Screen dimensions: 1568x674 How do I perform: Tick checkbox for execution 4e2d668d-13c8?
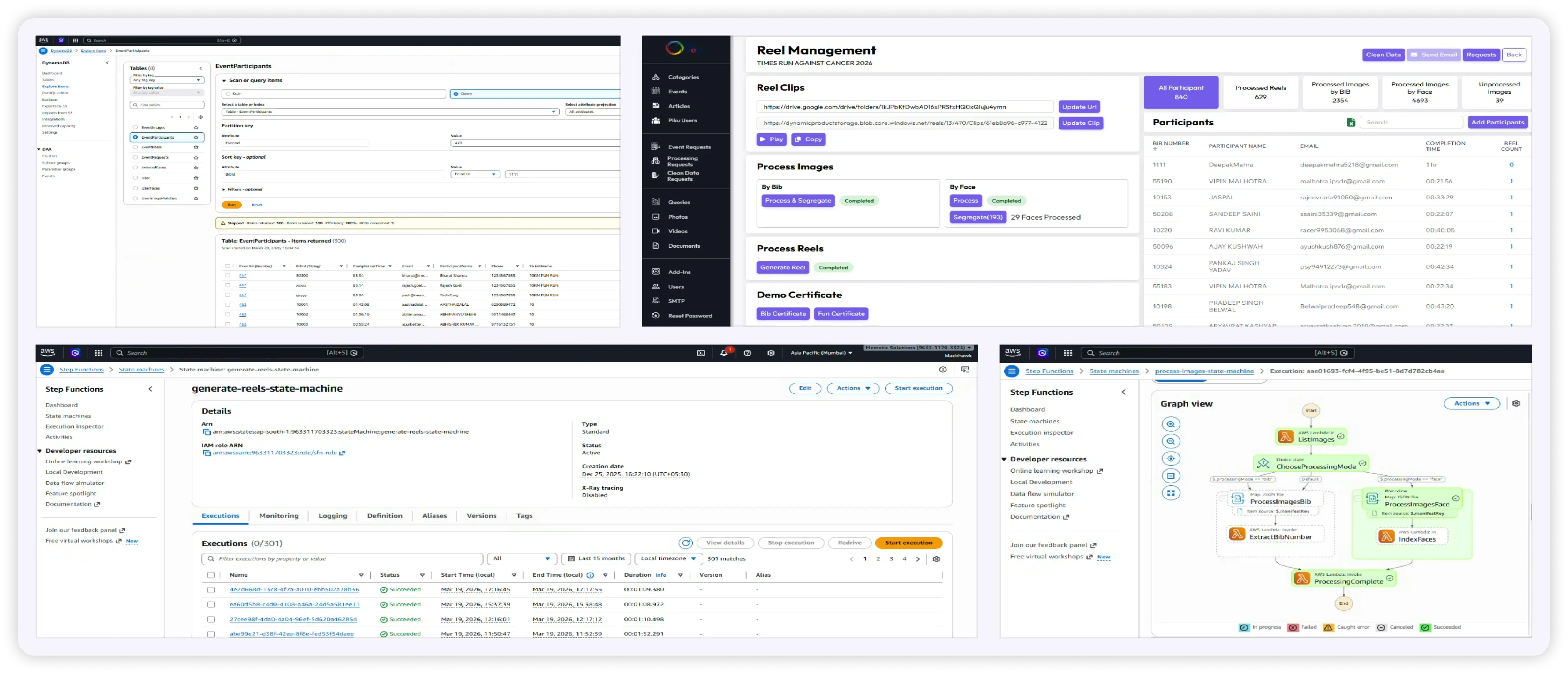211,589
